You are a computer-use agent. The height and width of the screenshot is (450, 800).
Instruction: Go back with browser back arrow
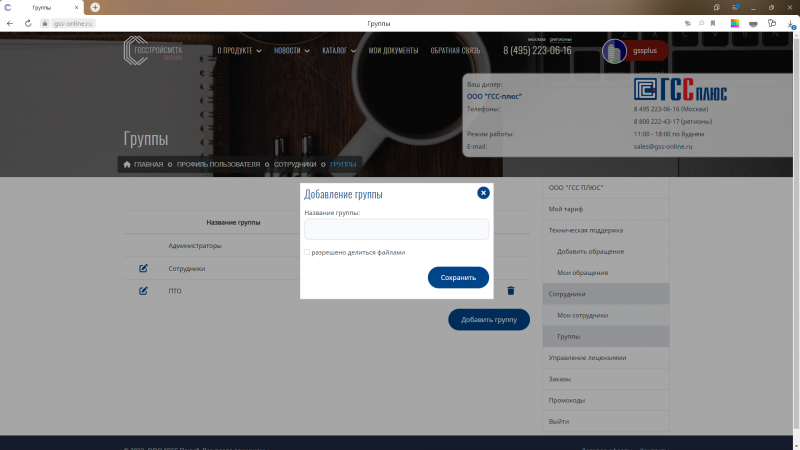pyautogui.click(x=10, y=23)
